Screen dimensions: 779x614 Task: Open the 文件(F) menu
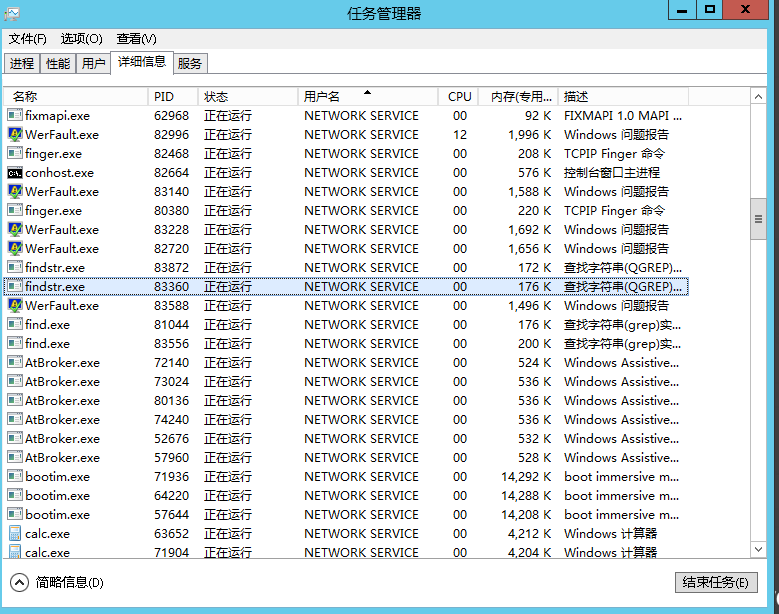click(x=27, y=39)
